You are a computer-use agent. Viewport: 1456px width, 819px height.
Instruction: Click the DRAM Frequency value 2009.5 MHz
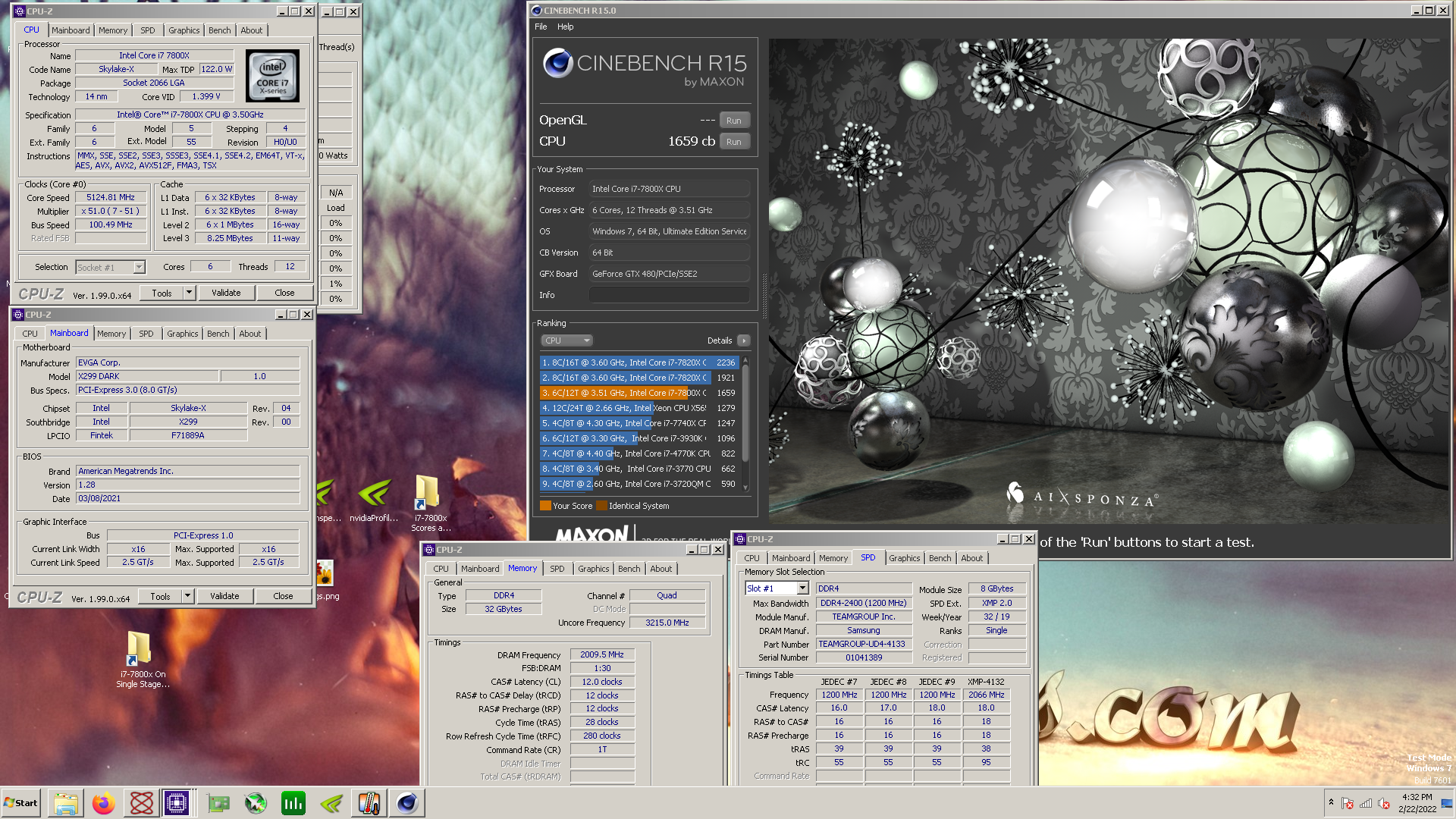[602, 654]
